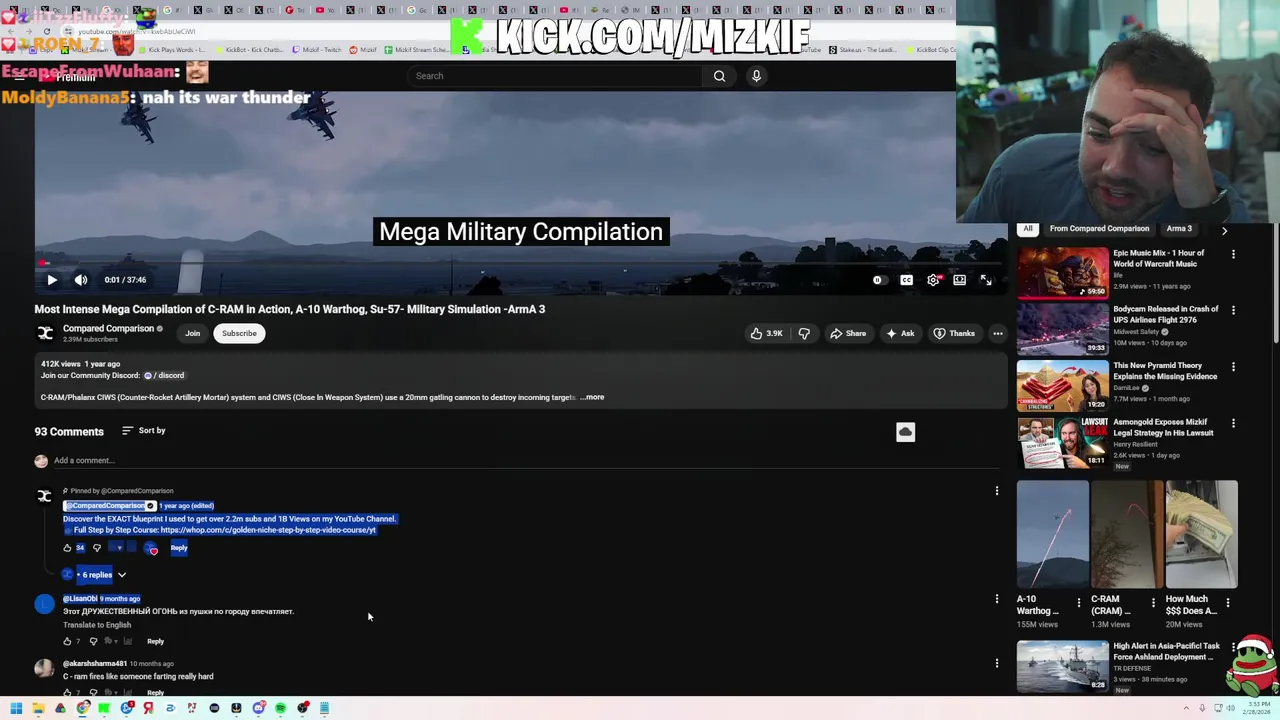Open High Alert in Asia-Pacific video thumbnail
Image resolution: width=1280 pixels, height=720 pixels.
coord(1063,666)
